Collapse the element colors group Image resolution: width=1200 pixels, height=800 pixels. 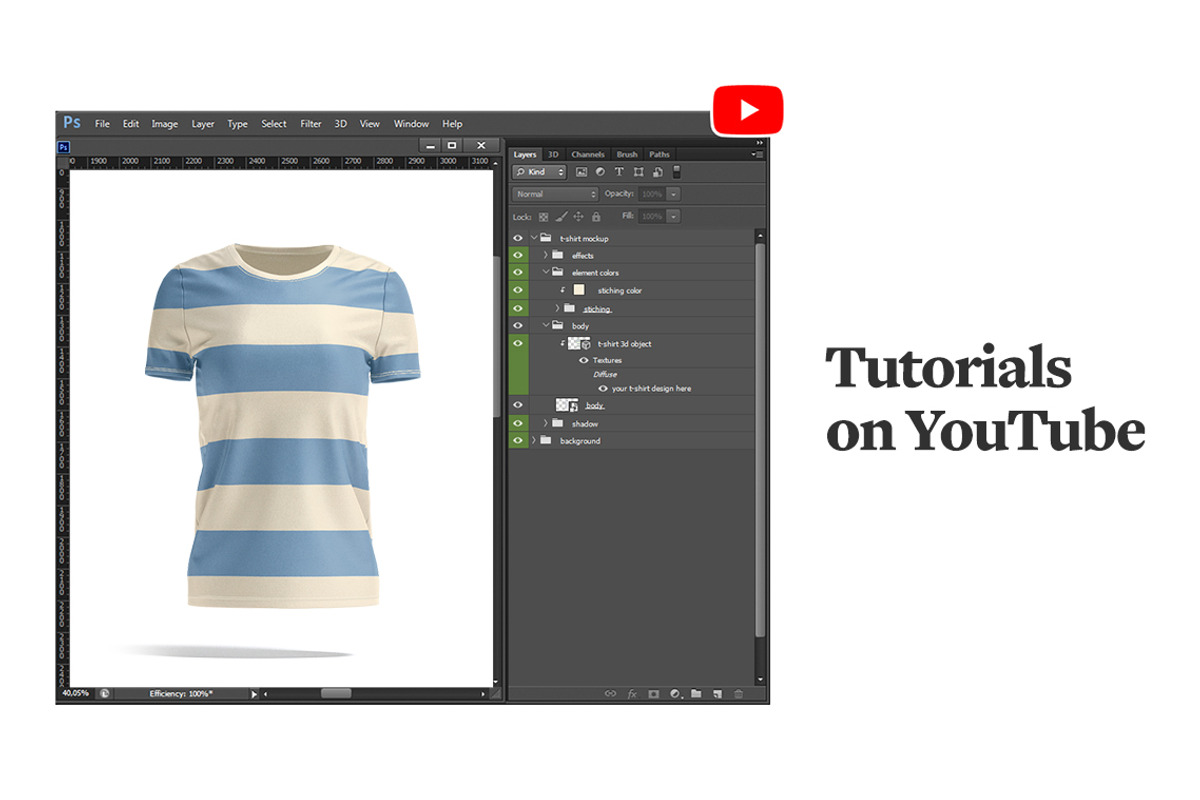546,272
